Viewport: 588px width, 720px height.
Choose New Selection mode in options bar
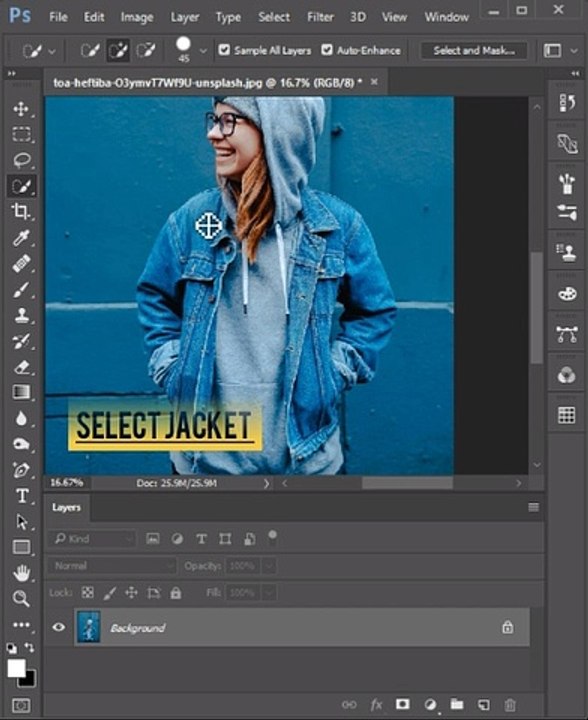tap(90, 50)
